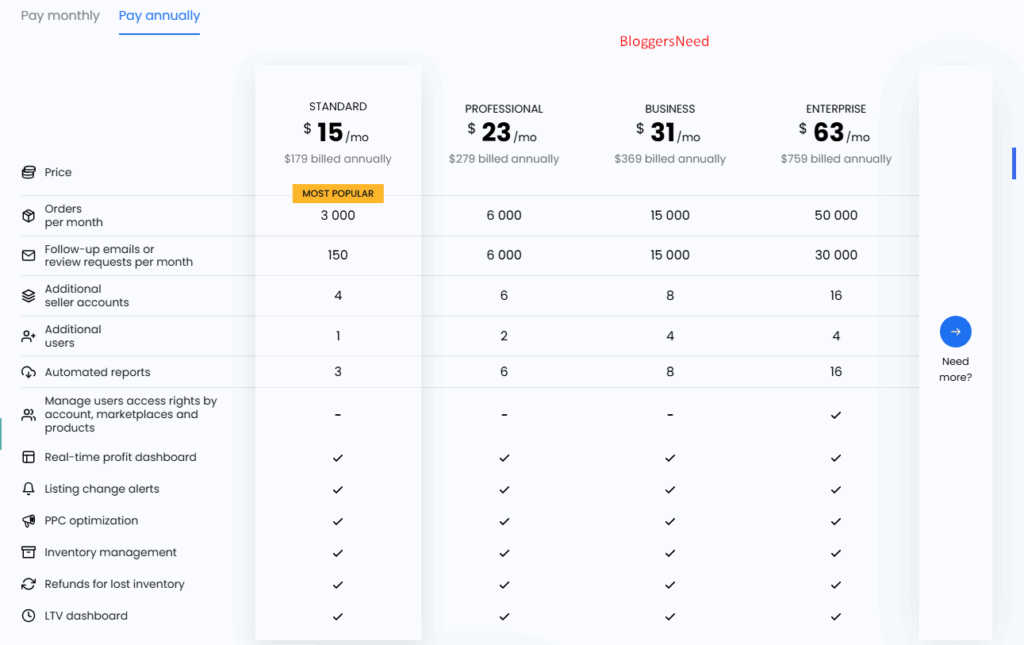Select the Pay annually tab

click(159, 16)
